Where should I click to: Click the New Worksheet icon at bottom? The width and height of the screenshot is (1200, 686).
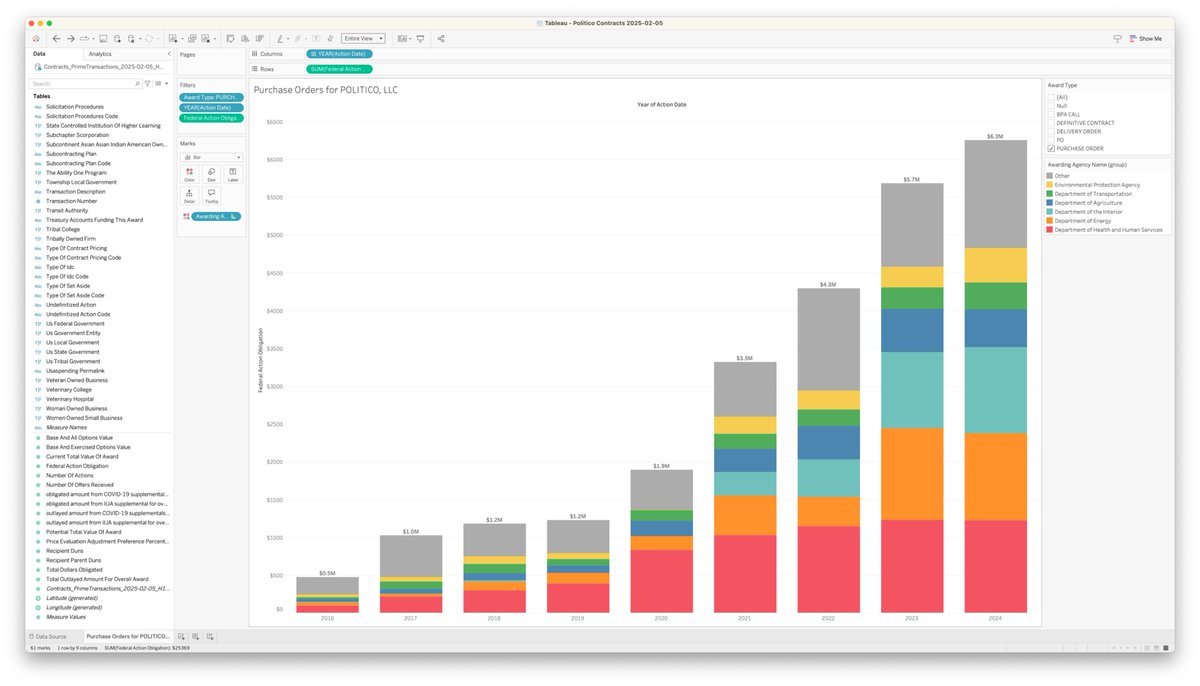(181, 636)
